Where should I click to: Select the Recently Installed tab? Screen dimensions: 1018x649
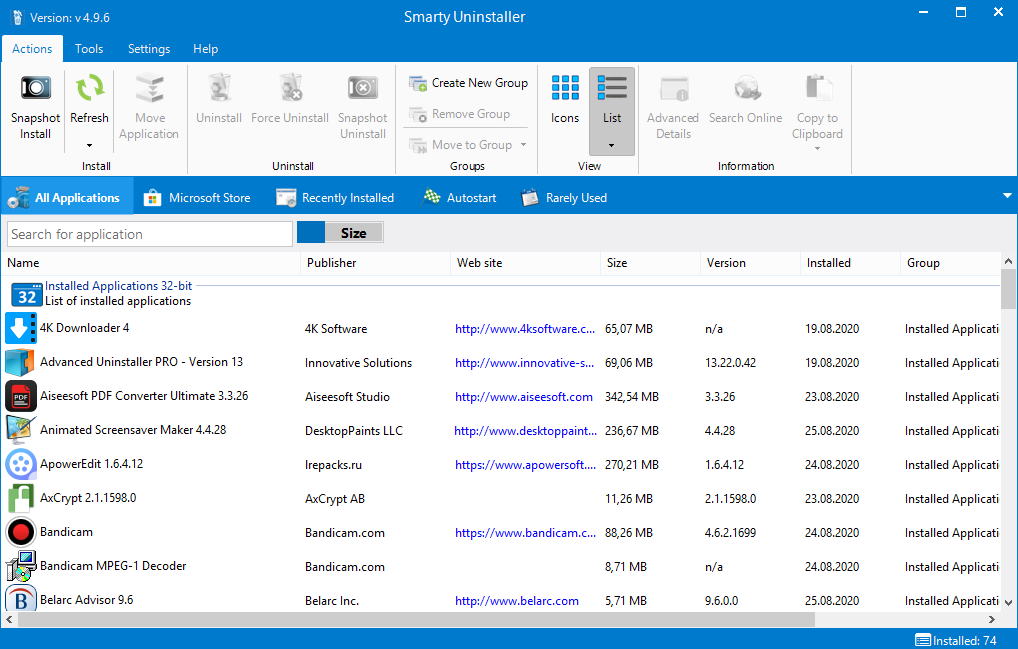pyautogui.click(x=336, y=197)
